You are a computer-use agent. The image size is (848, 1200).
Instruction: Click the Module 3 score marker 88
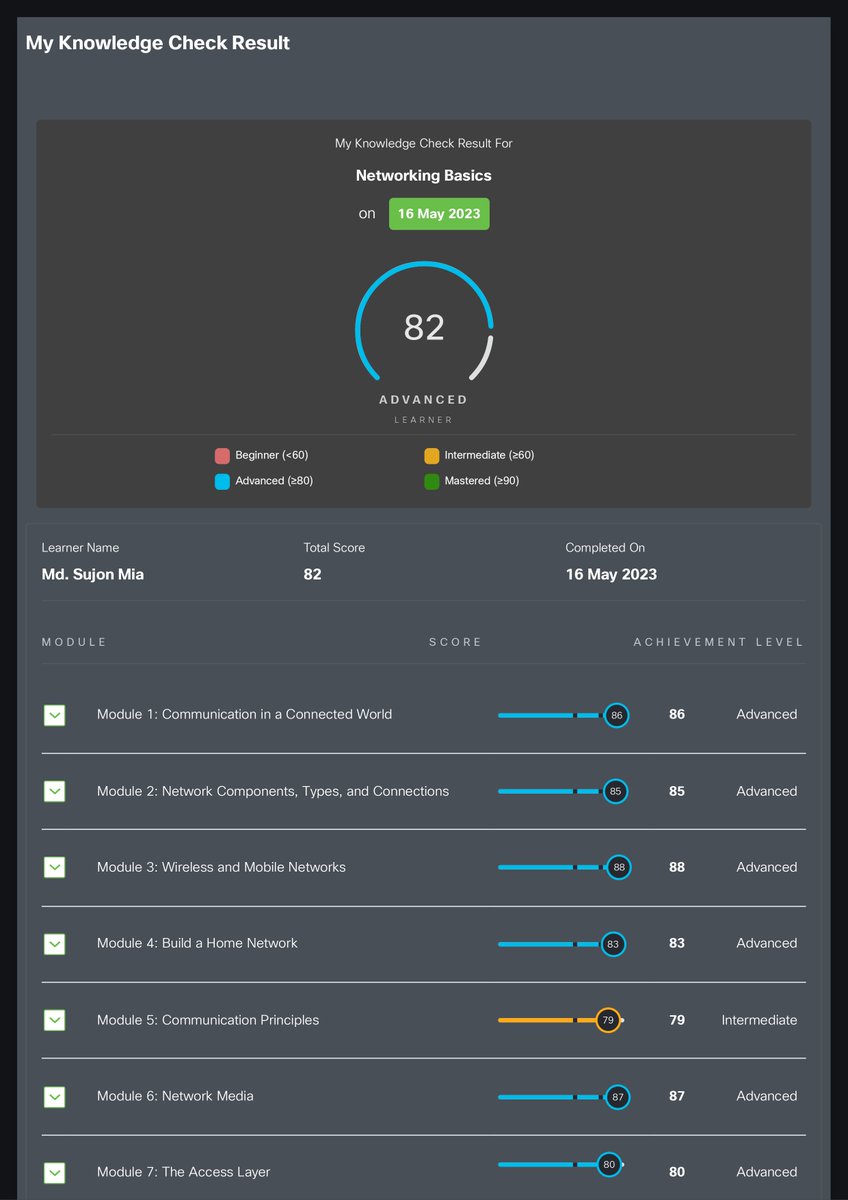point(619,867)
